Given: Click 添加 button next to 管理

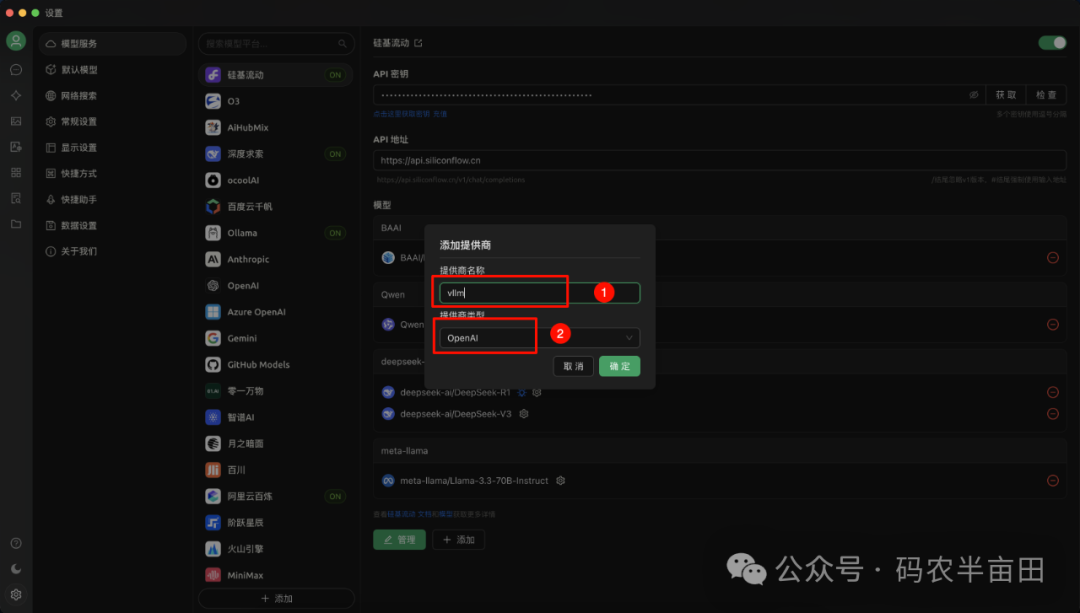Looking at the screenshot, I should tap(459, 539).
